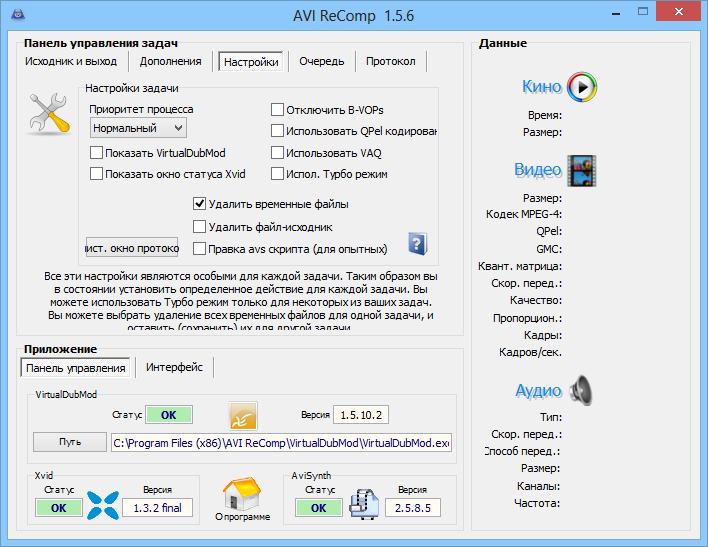Click the окно протокола button
The height and width of the screenshot is (547, 708).
pyautogui.click(x=132, y=248)
